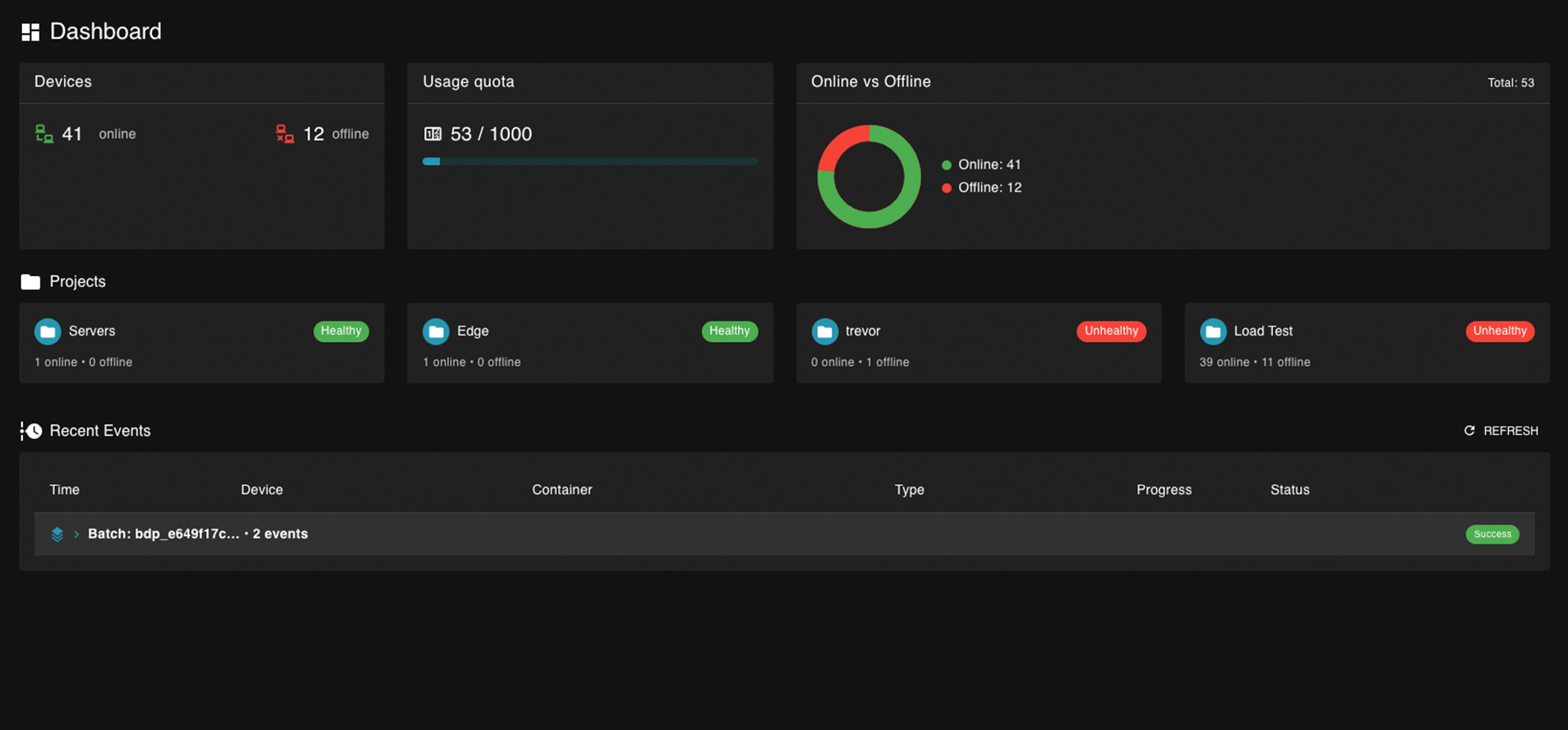Click the batch layers icon in events row
Image resolution: width=1568 pixels, height=730 pixels.
tap(58, 534)
